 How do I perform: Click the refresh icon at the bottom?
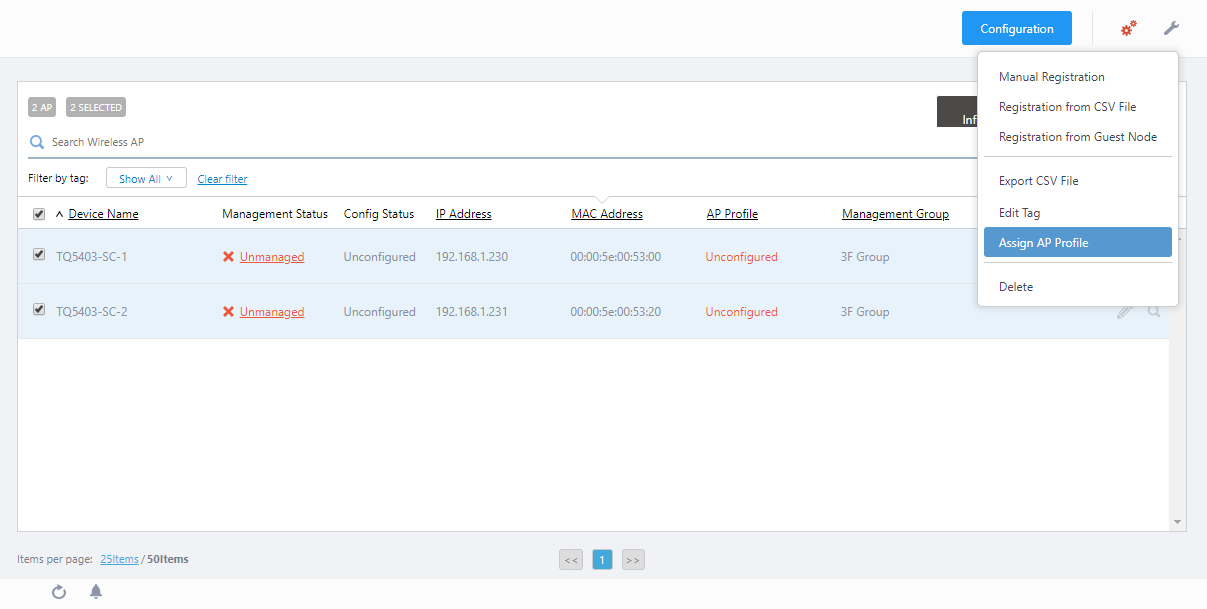pyautogui.click(x=59, y=592)
